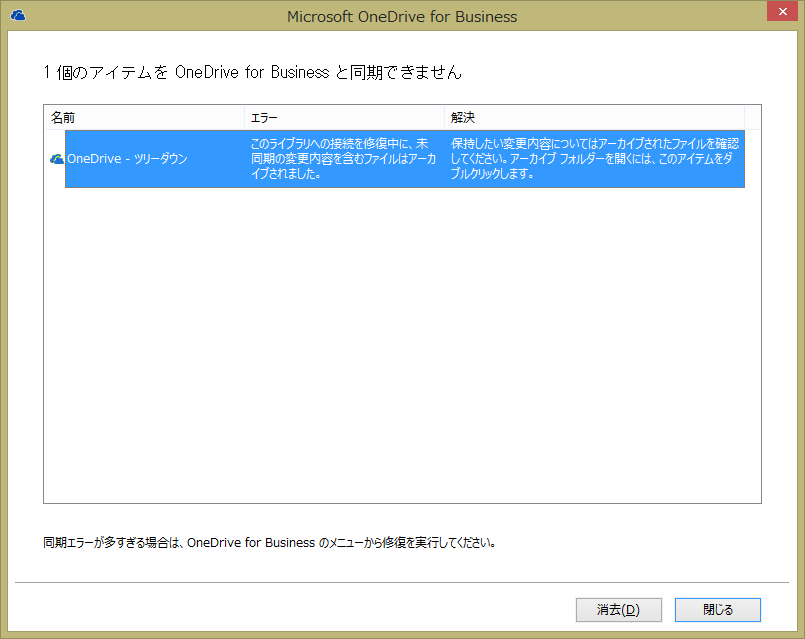Screen dimensions: 805x639
Task: Click the error text このライブラリへの接続を修復中に
Action: tap(343, 159)
